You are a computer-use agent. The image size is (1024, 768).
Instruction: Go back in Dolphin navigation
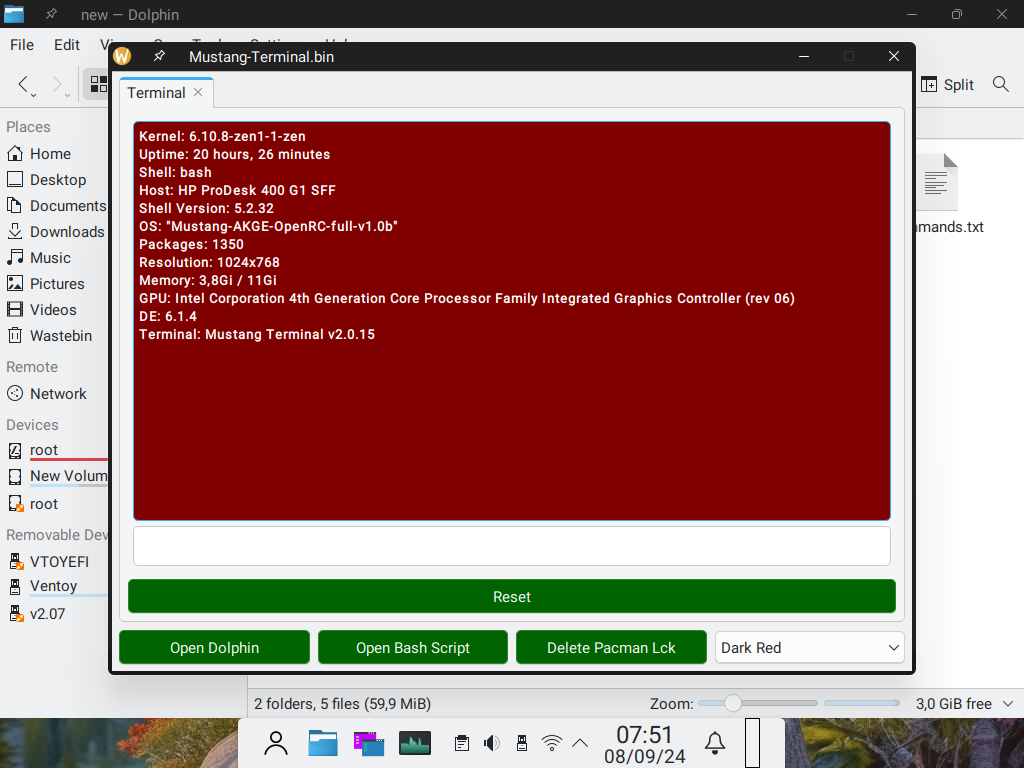pos(25,85)
